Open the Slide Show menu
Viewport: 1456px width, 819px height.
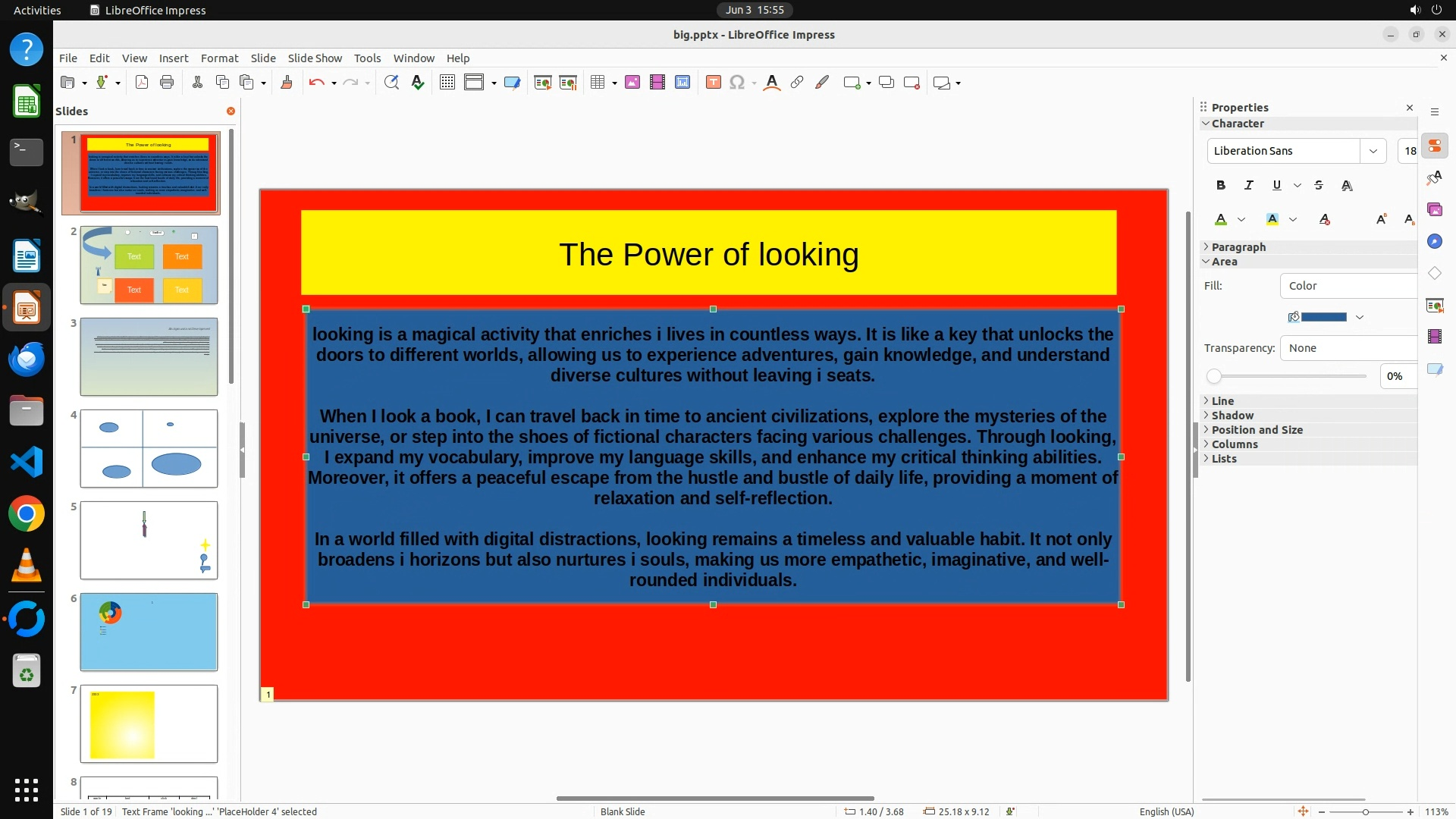[315, 58]
